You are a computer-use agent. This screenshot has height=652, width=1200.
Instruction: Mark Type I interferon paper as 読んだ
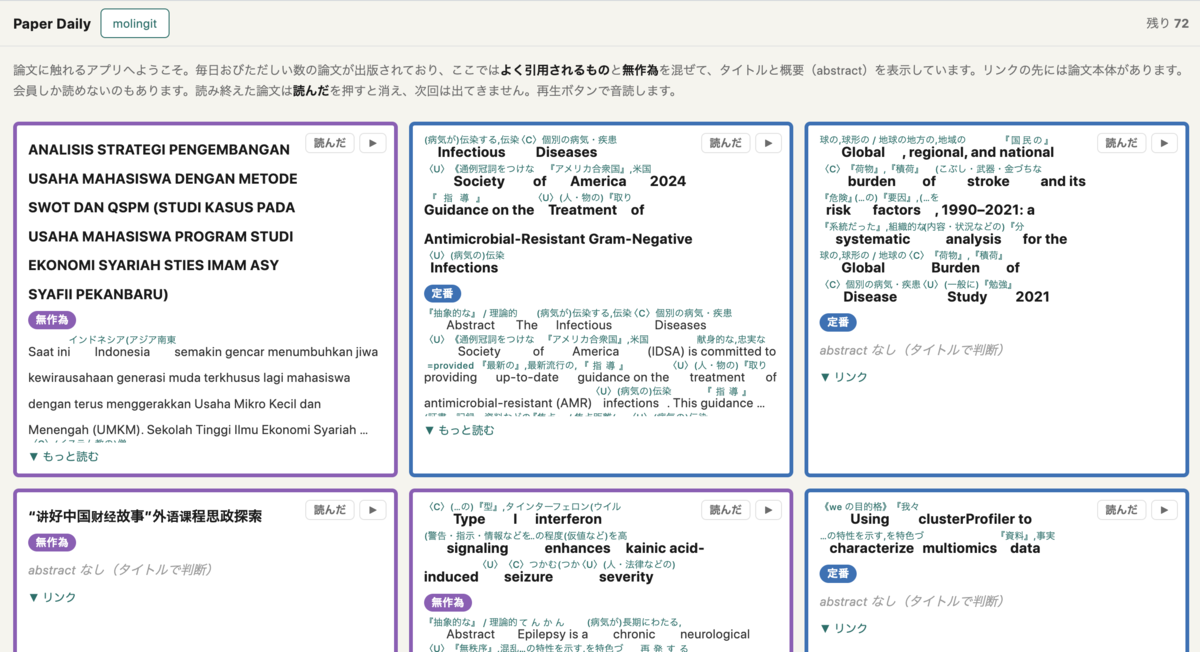[726, 510]
